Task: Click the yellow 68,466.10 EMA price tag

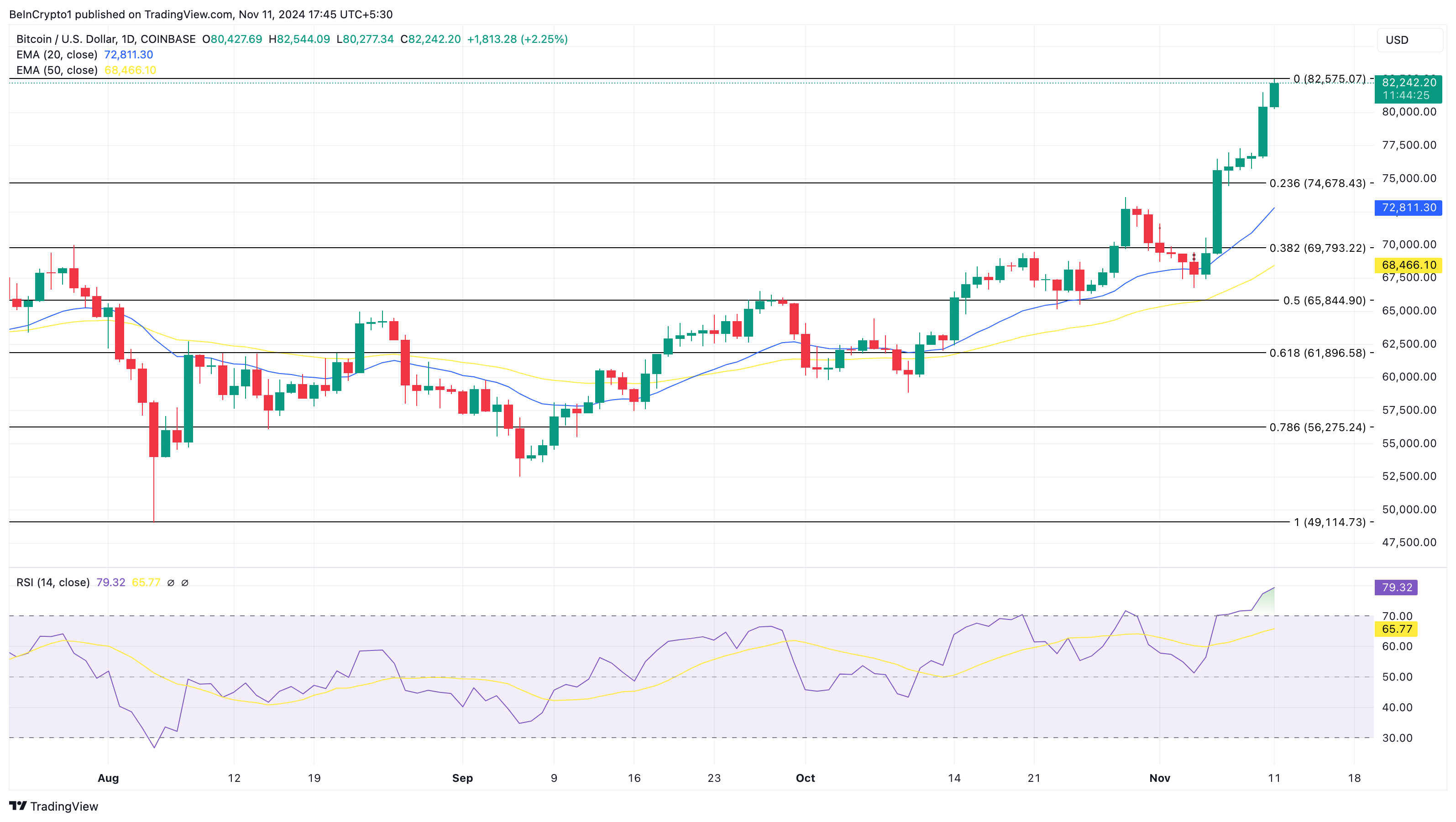Action: [x=1408, y=265]
